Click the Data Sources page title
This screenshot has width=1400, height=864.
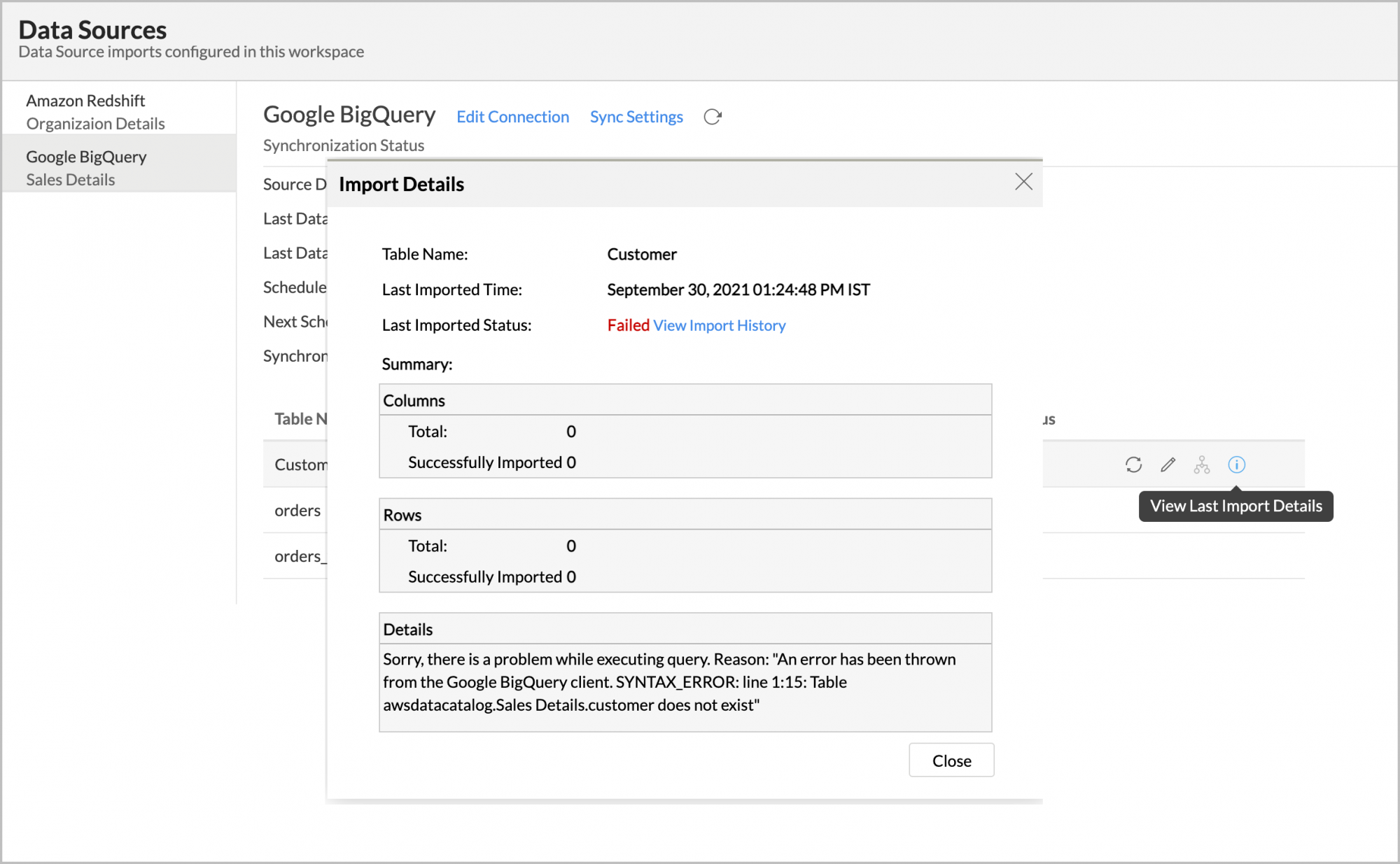[x=92, y=30]
